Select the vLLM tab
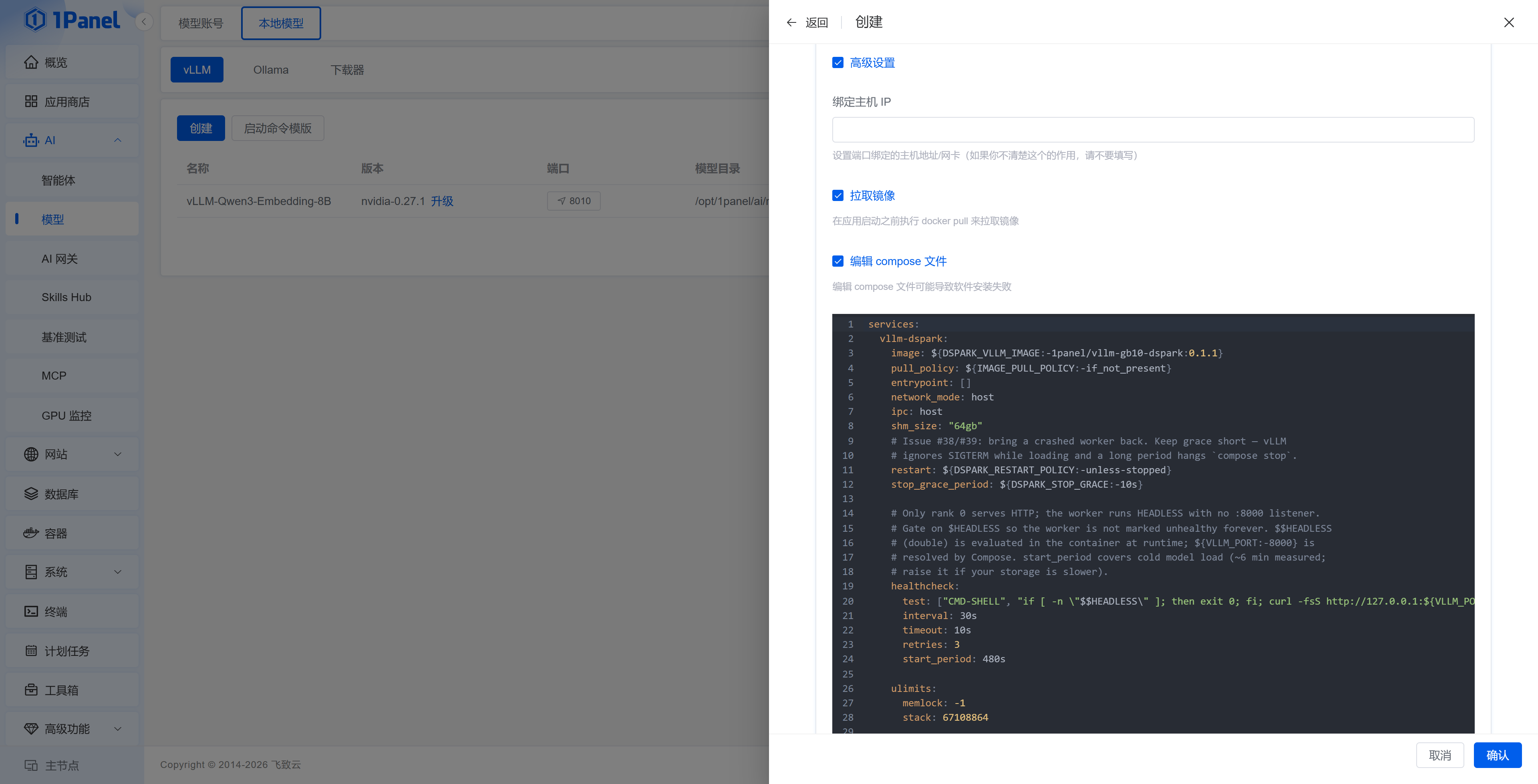This screenshot has width=1538, height=784. 197,70
